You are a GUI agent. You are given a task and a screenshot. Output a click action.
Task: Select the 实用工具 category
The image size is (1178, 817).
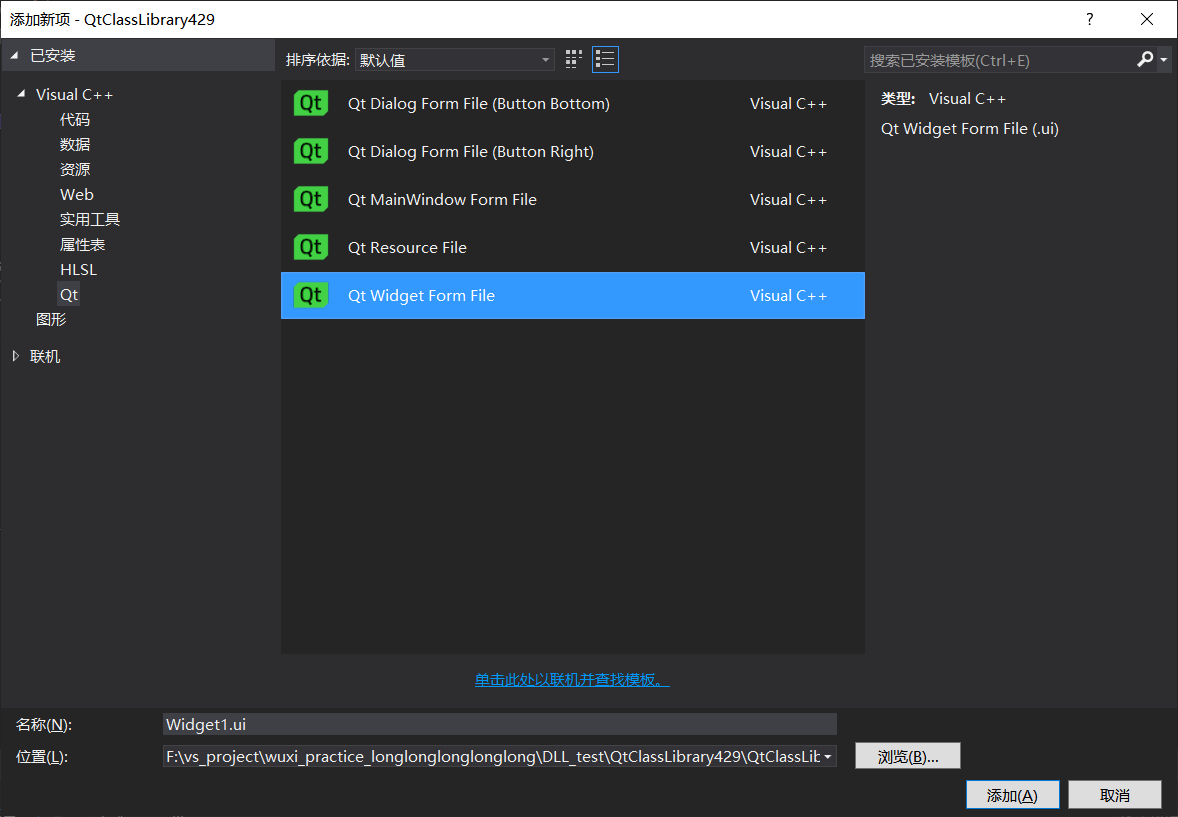(90, 219)
